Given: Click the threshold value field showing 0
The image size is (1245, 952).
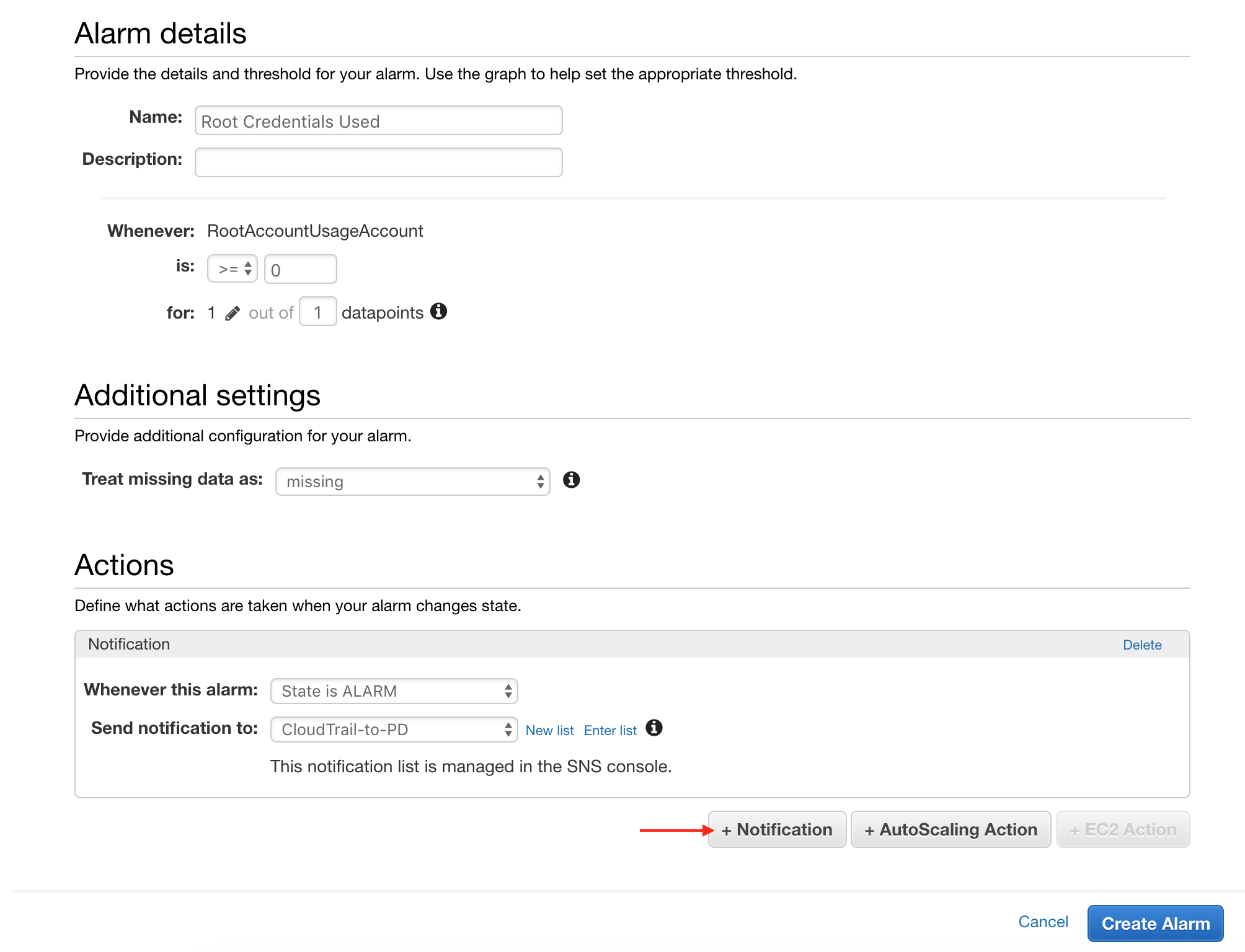Looking at the screenshot, I should [300, 270].
